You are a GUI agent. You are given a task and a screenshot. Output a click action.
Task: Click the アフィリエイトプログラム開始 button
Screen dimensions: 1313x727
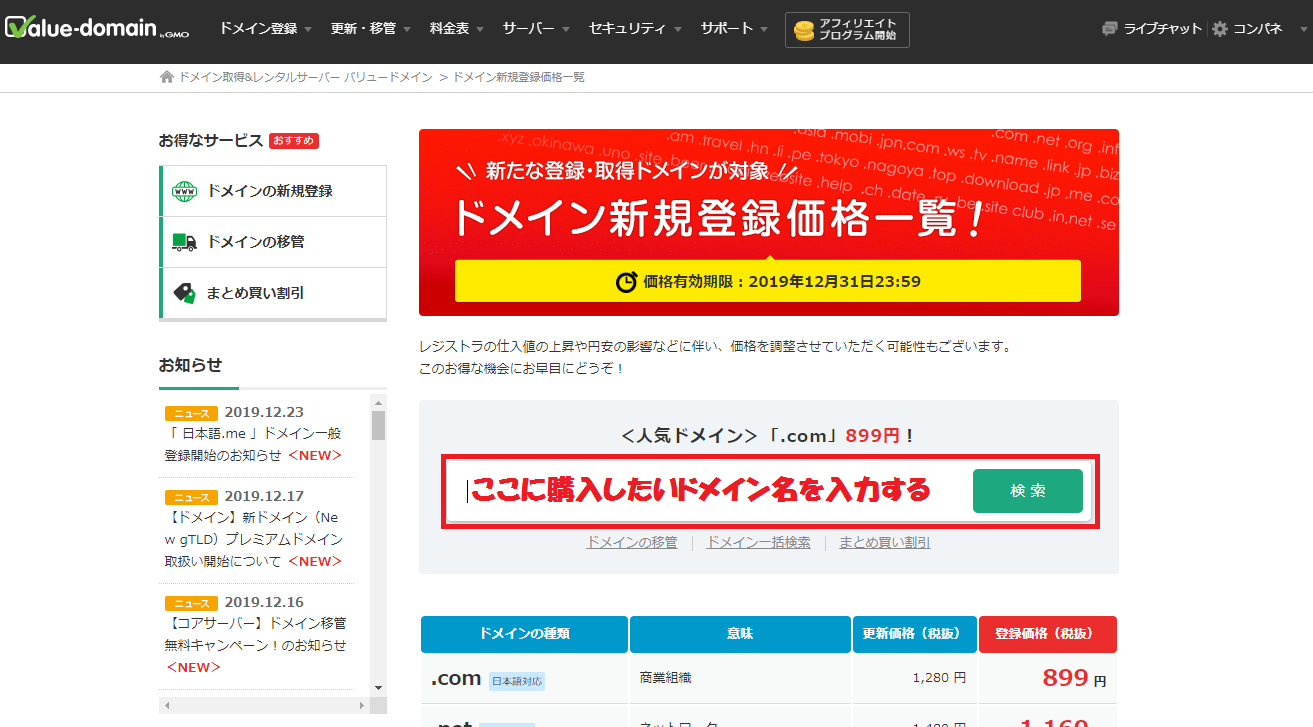click(x=847, y=30)
